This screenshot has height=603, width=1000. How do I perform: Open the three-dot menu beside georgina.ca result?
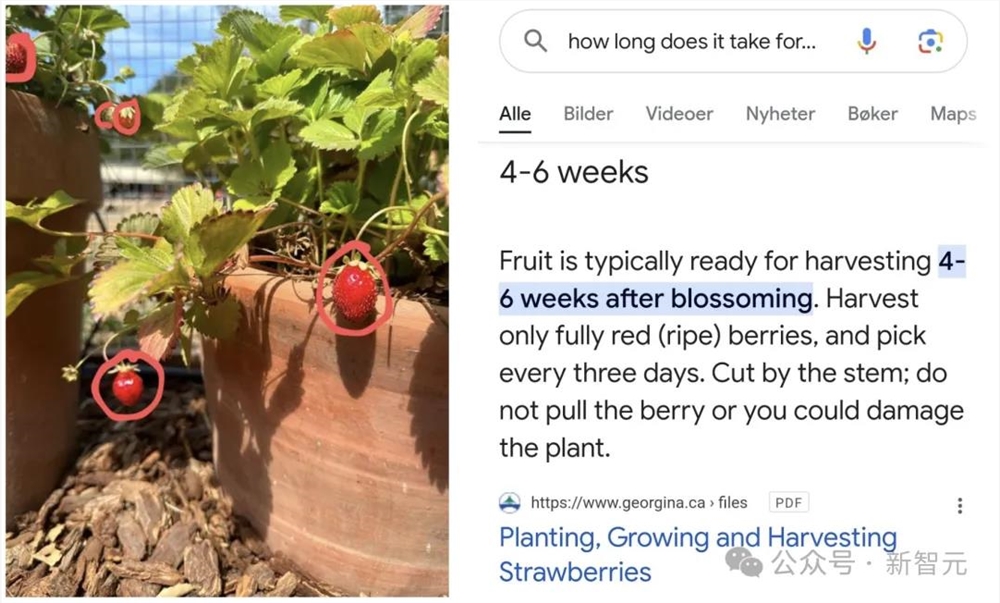[959, 505]
